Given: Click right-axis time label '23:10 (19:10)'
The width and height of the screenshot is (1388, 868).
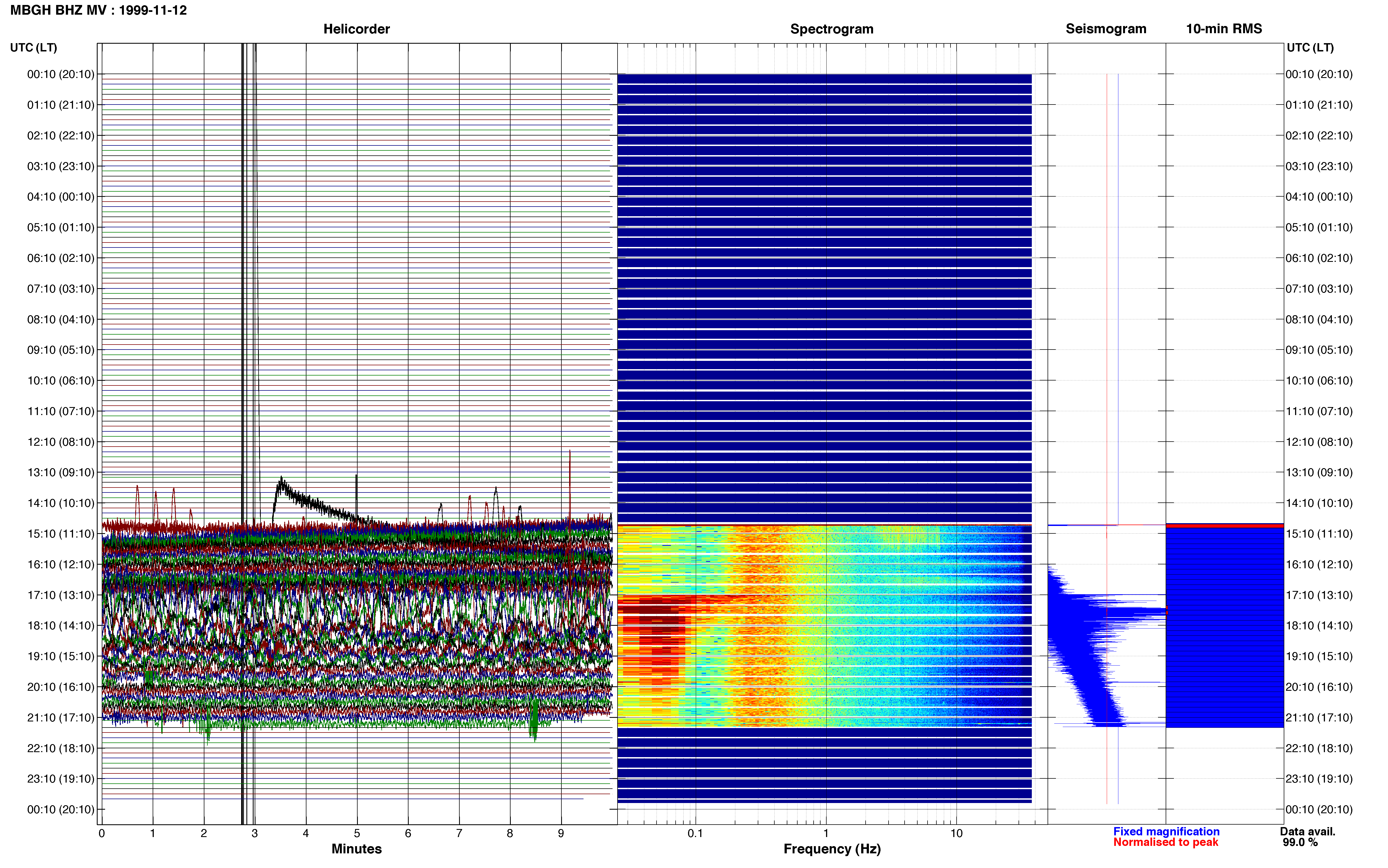Looking at the screenshot, I should [1319, 779].
